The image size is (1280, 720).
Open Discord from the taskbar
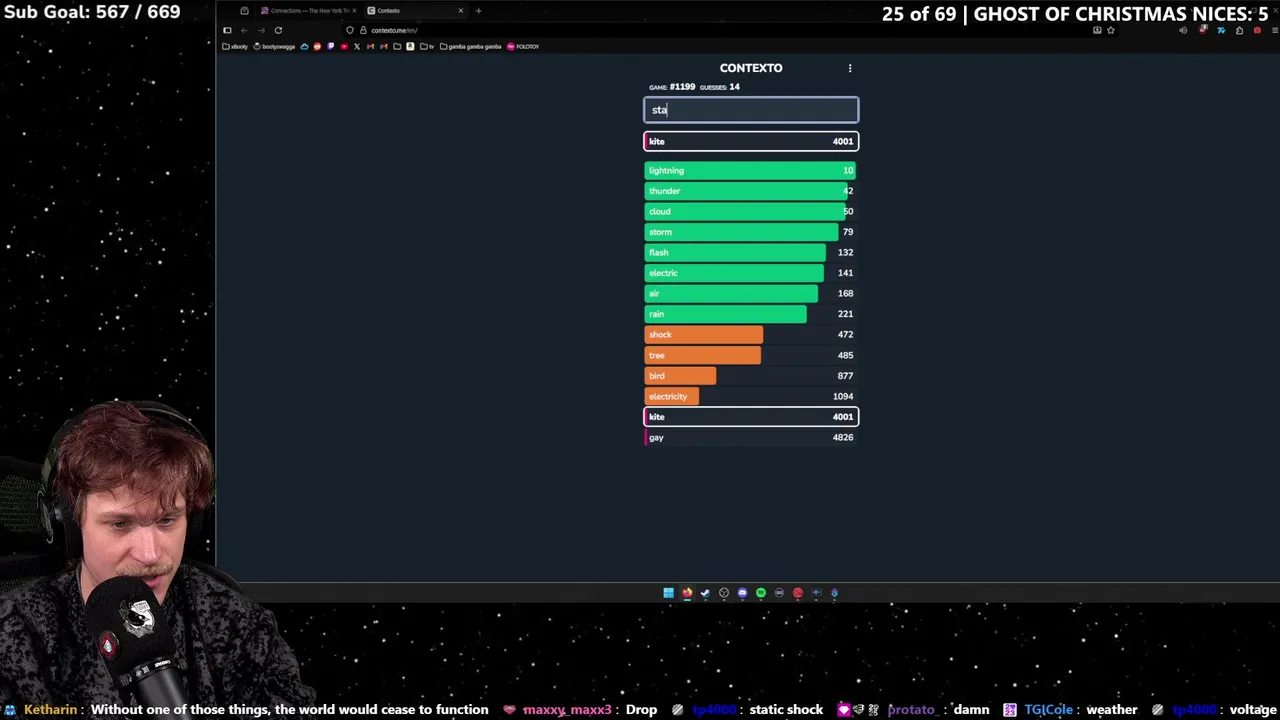[742, 593]
